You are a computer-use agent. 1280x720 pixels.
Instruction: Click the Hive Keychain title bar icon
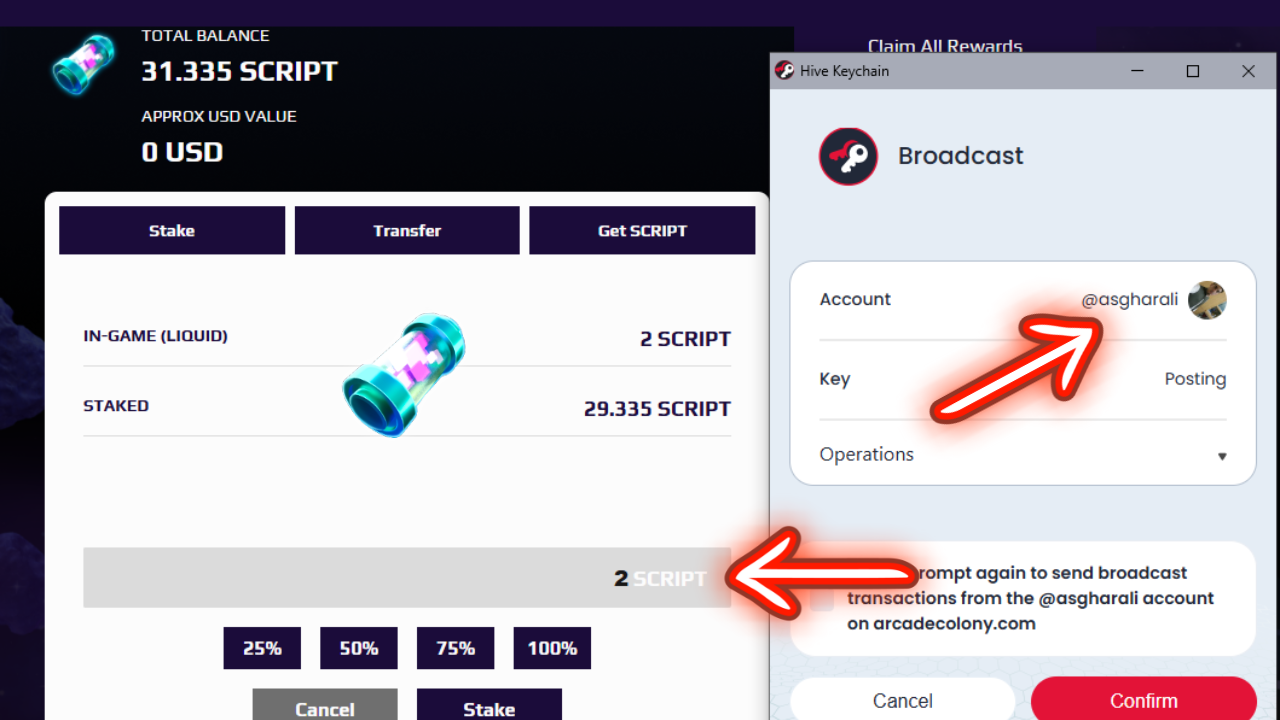[785, 71]
